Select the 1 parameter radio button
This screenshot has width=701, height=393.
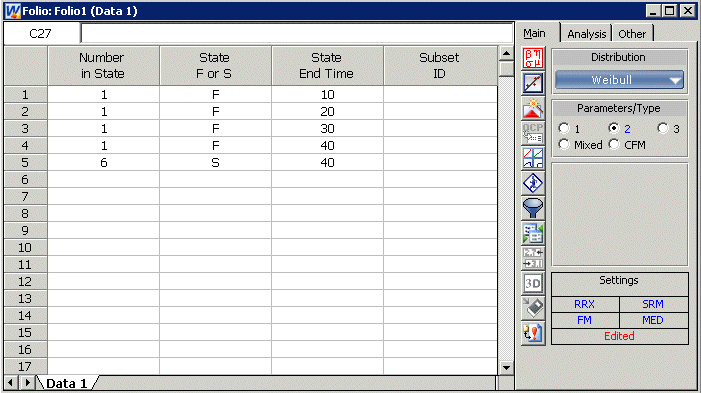pos(564,128)
